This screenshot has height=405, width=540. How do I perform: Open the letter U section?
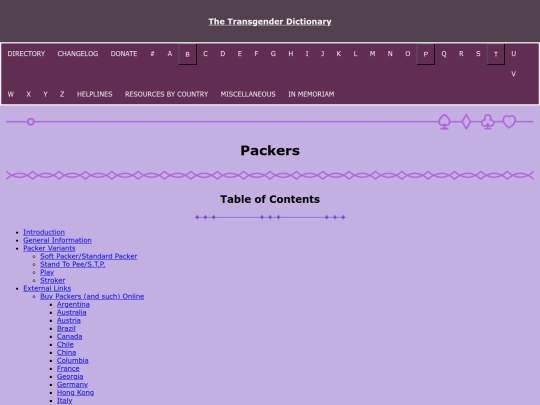click(513, 54)
